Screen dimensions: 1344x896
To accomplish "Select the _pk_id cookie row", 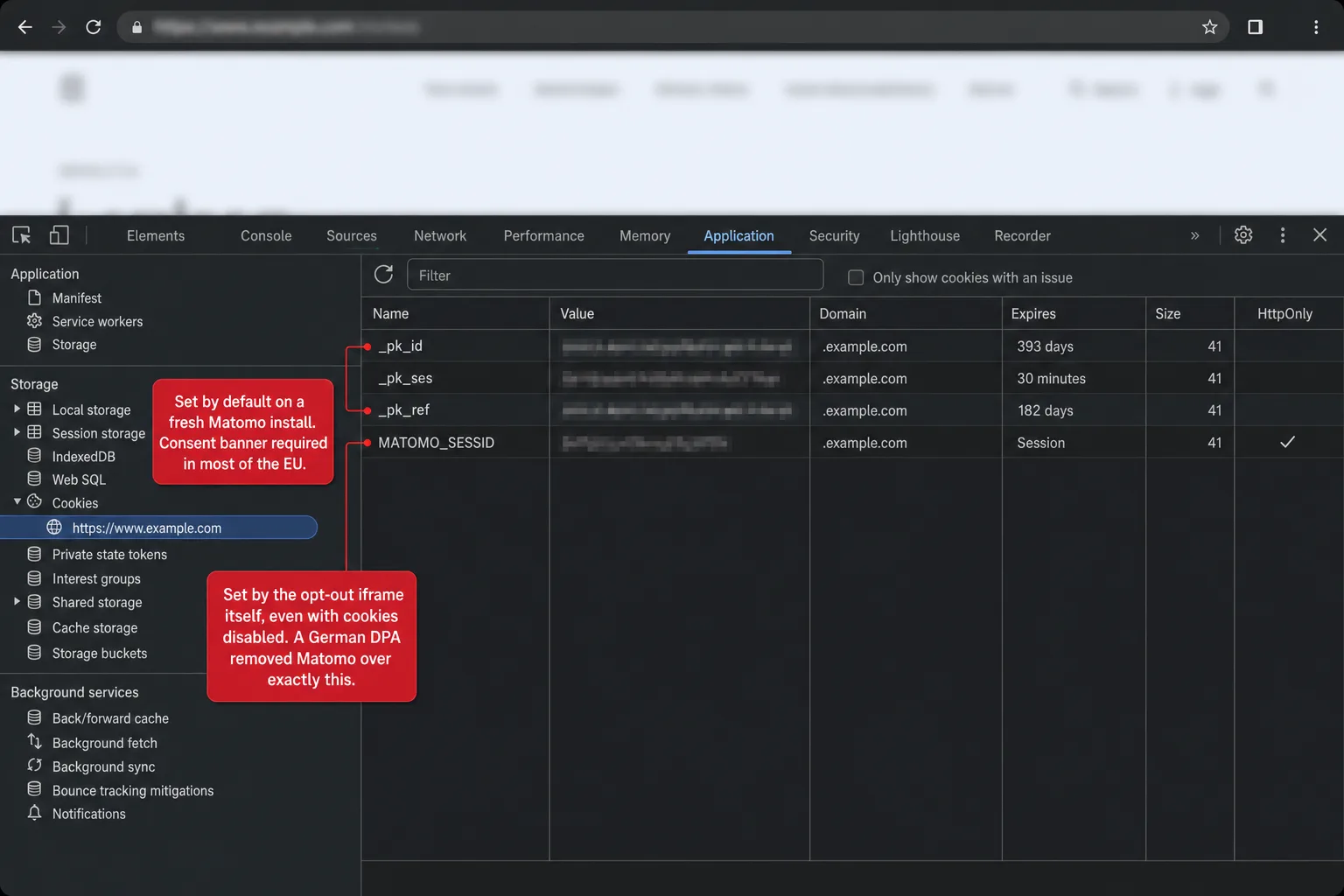I will pos(852,346).
